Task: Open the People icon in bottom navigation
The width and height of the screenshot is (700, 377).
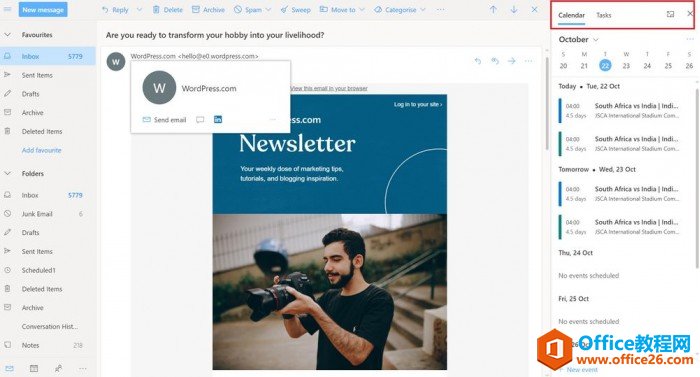Action: coord(58,369)
